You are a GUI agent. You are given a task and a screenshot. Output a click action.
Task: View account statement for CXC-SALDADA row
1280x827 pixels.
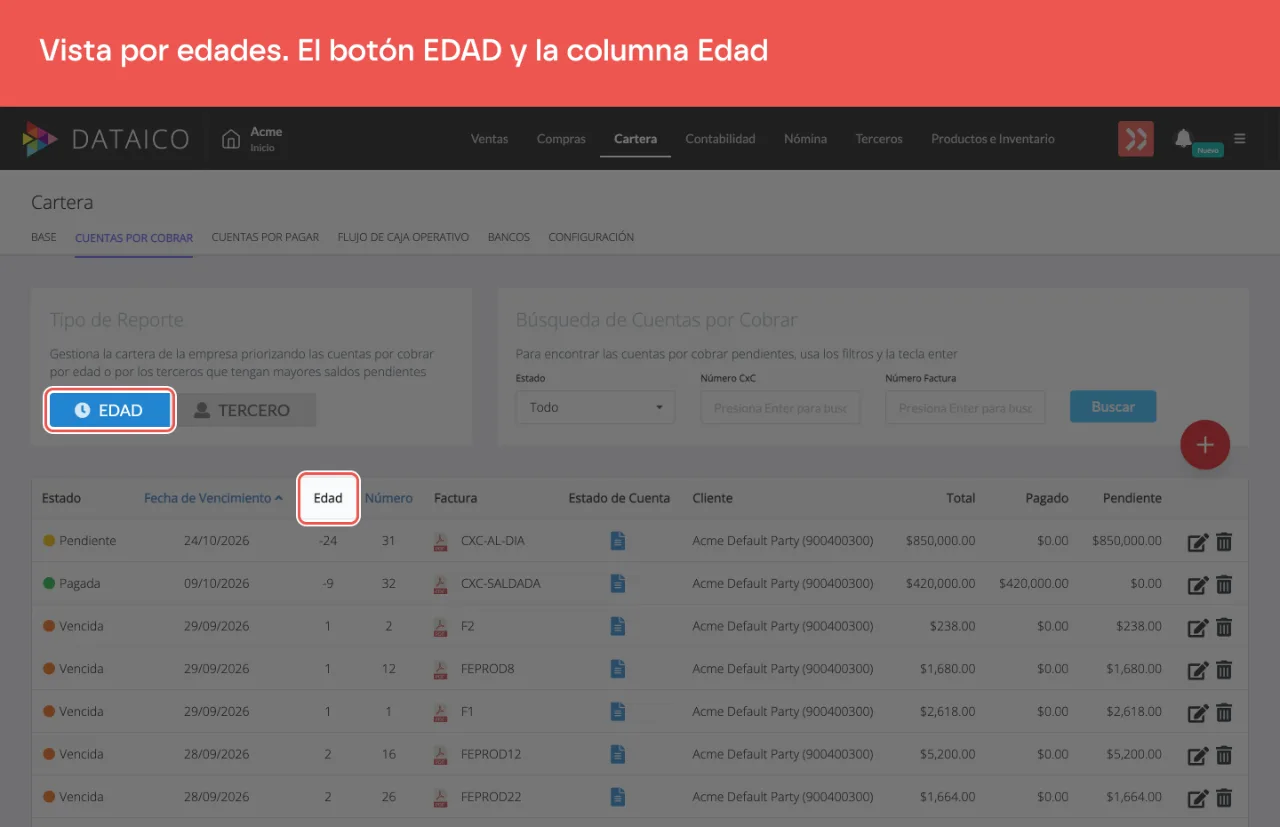[x=618, y=583]
